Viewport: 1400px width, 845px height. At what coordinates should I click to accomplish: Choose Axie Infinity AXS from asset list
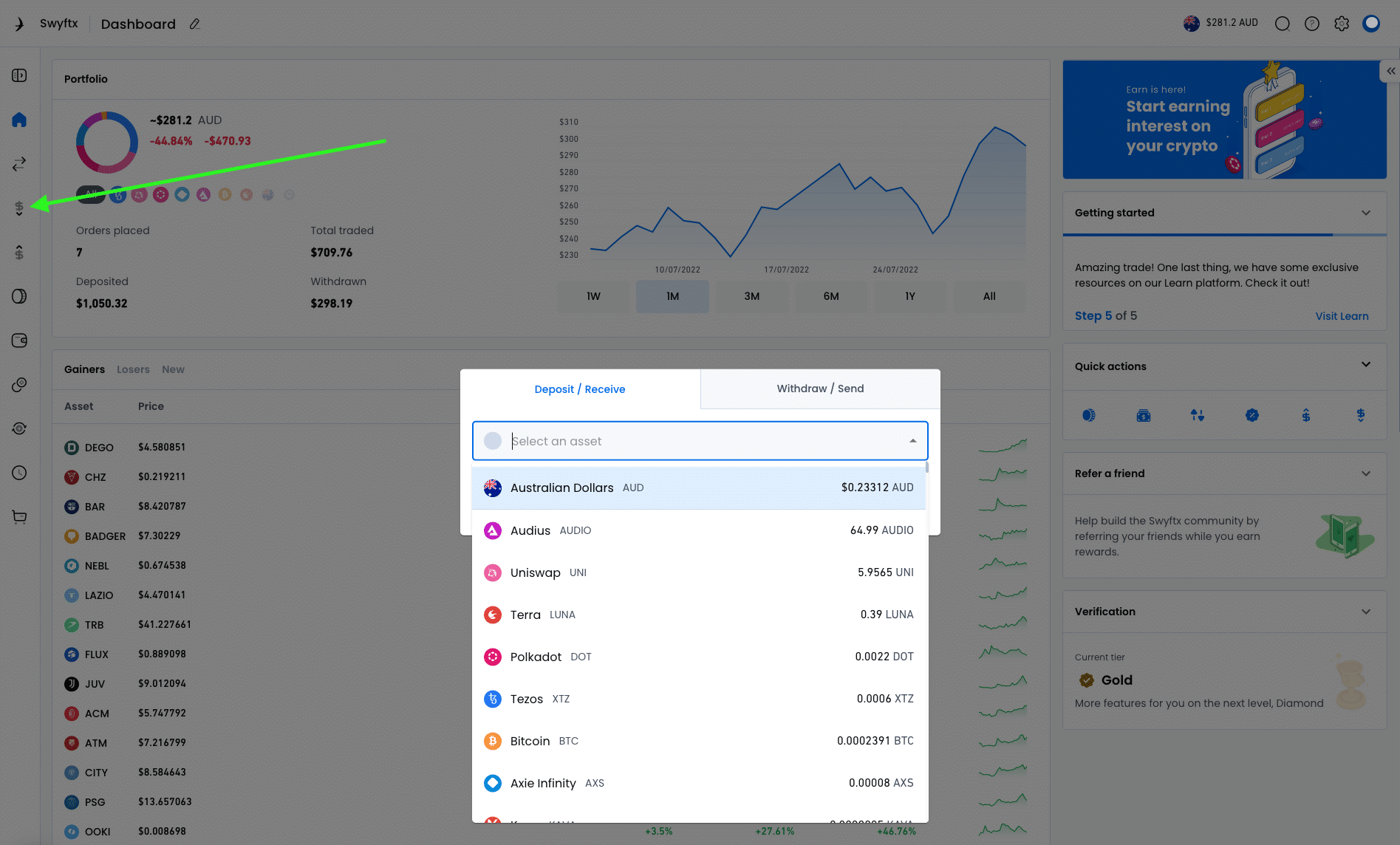[x=699, y=783]
